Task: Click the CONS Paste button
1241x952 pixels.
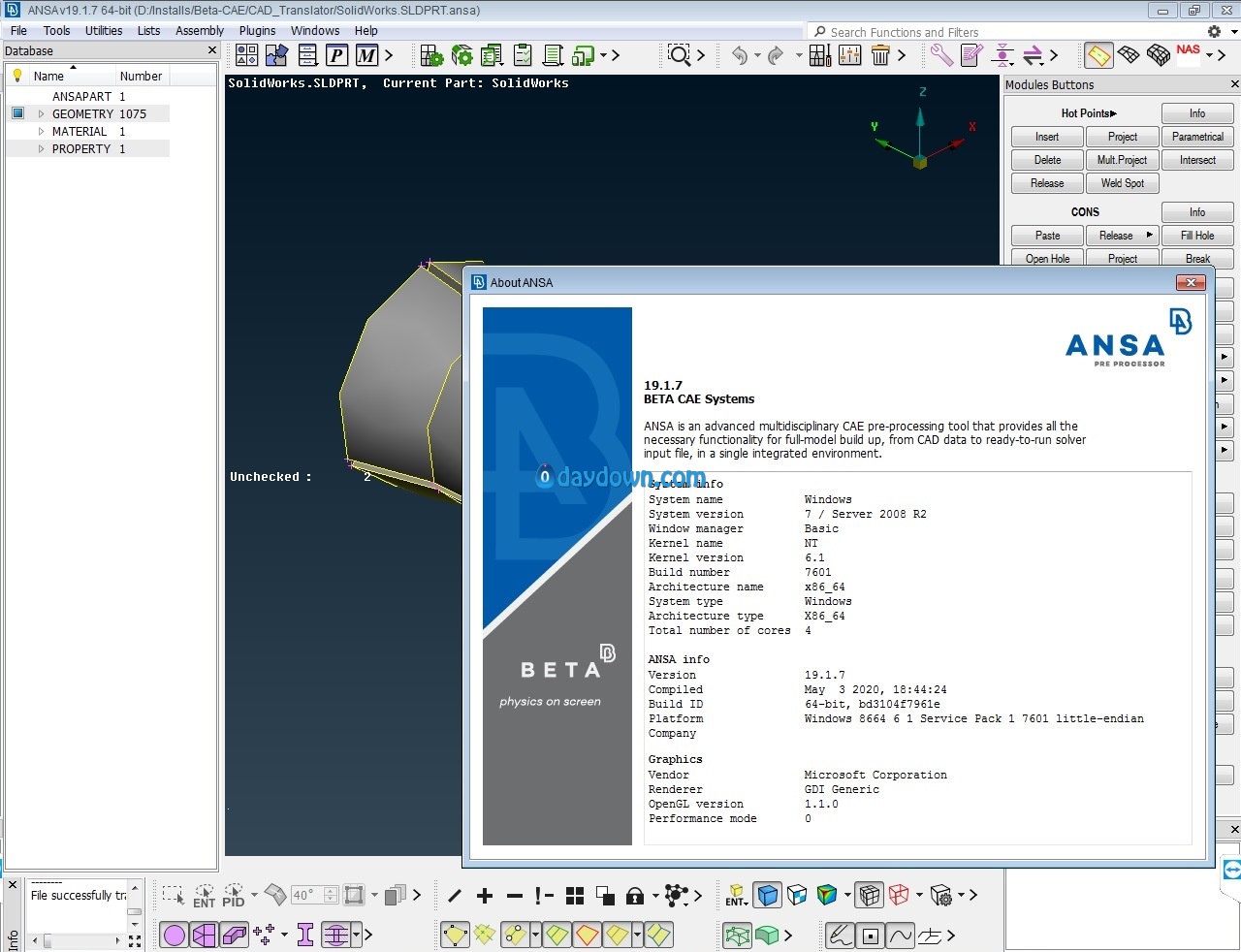Action: (1047, 236)
